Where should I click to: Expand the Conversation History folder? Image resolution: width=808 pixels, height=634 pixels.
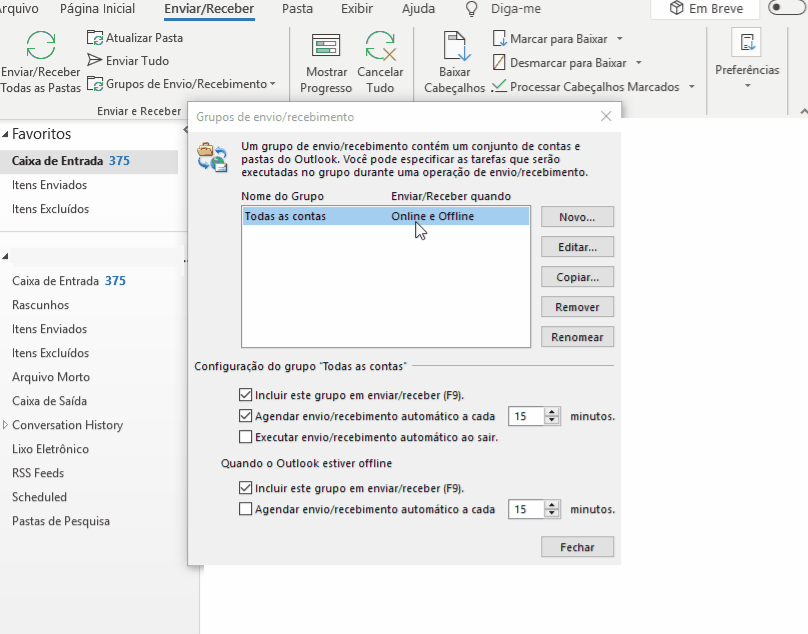[x=5, y=425]
